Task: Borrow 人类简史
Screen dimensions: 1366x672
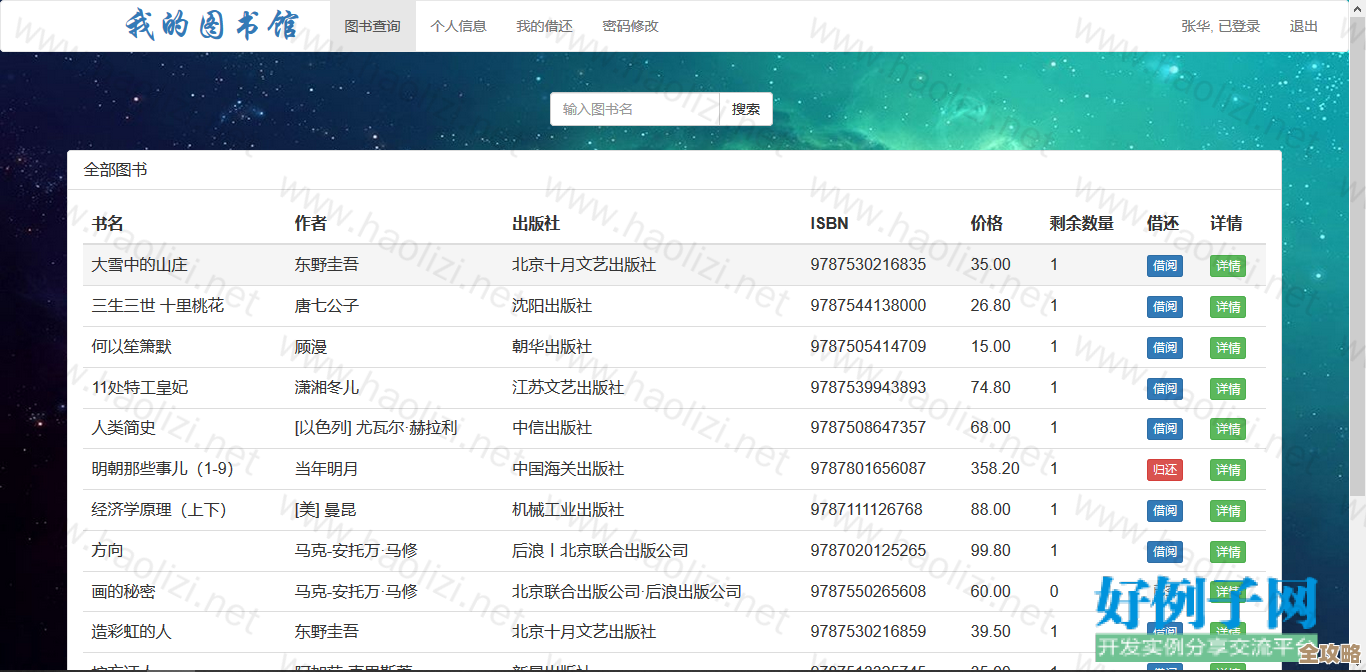Action: [1164, 429]
